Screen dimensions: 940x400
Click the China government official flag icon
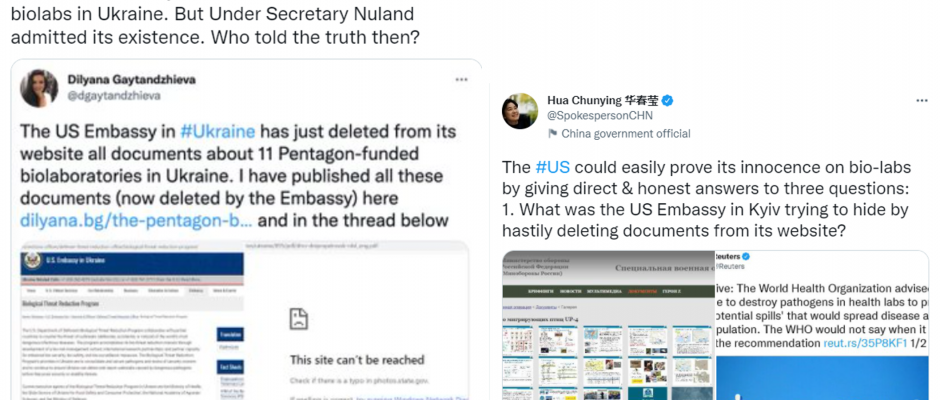552,134
